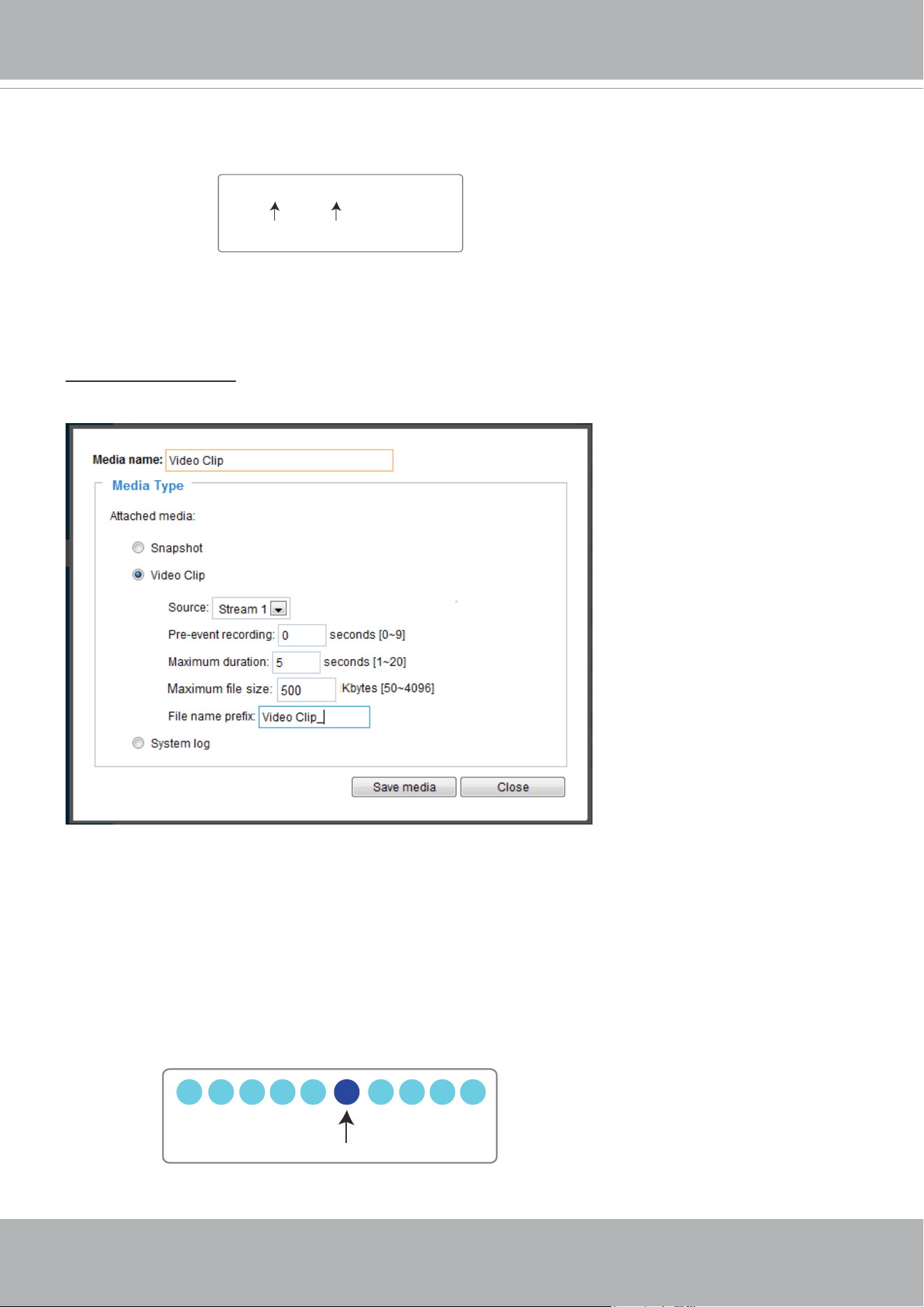Click the Media Type group heading
The height and width of the screenshot is (1307, 924).
[x=148, y=485]
